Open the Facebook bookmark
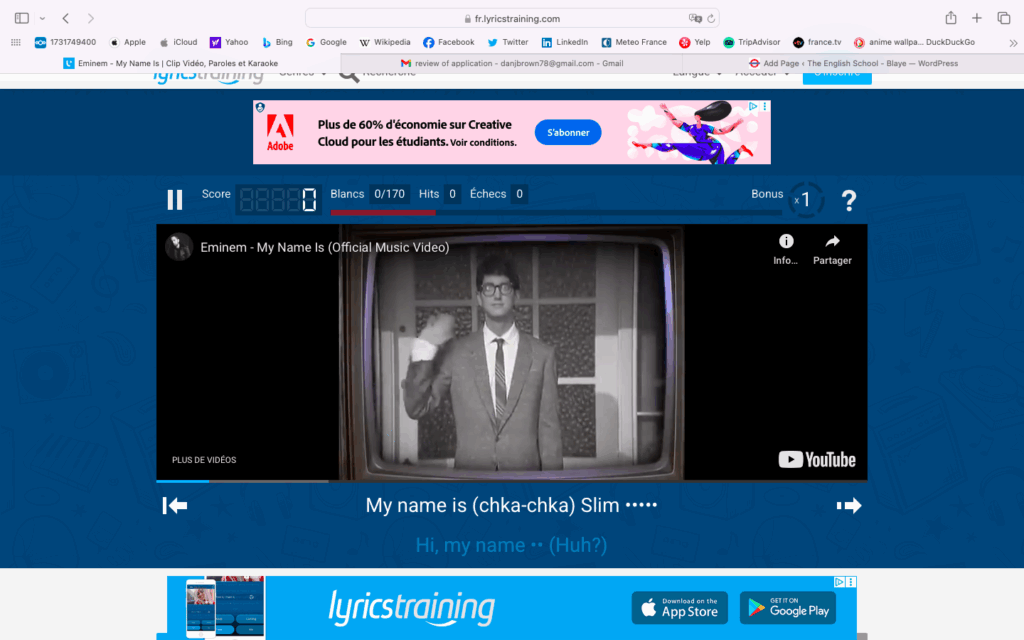1024x640 pixels. 448,42
